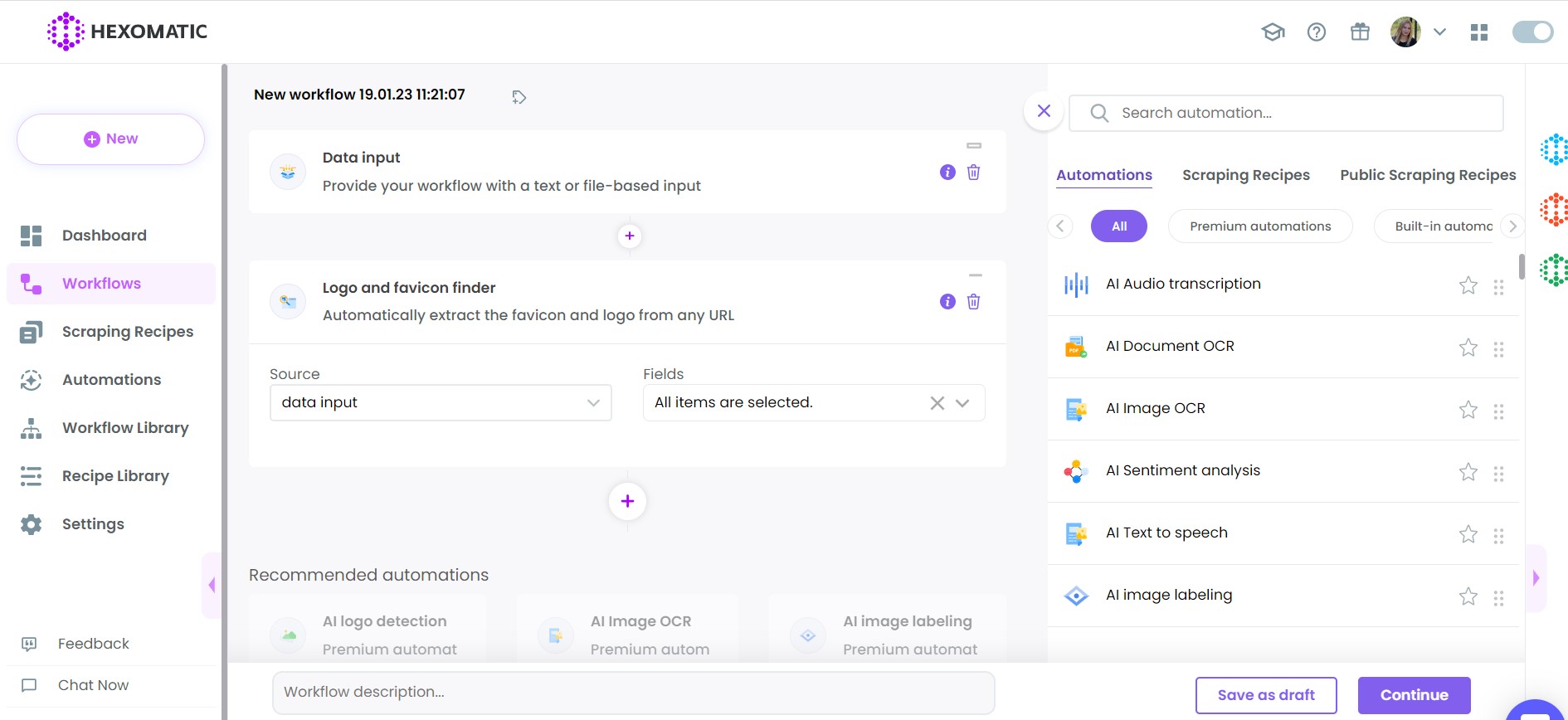This screenshot has height=720, width=1568.
Task: Delete the Data input step
Action: click(x=973, y=172)
